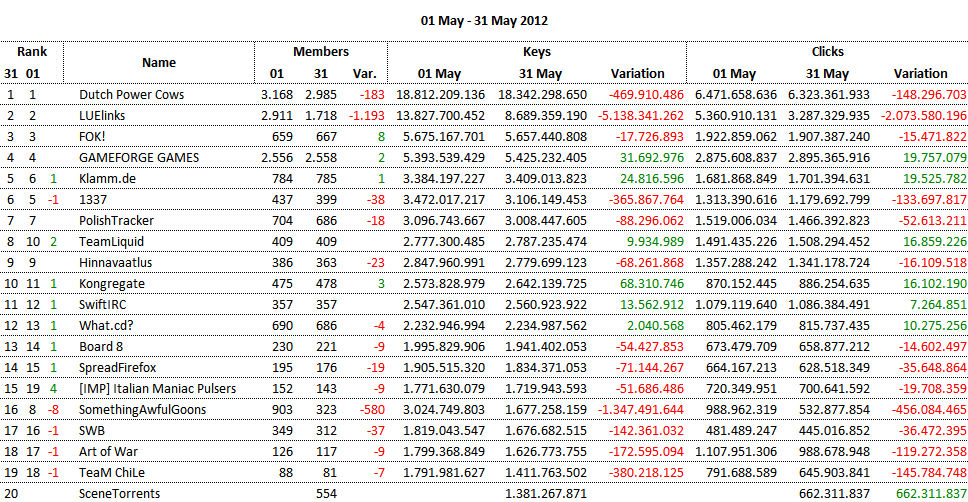Select keys variation -469.910.486
The height and width of the screenshot is (502, 968).
tap(646, 94)
